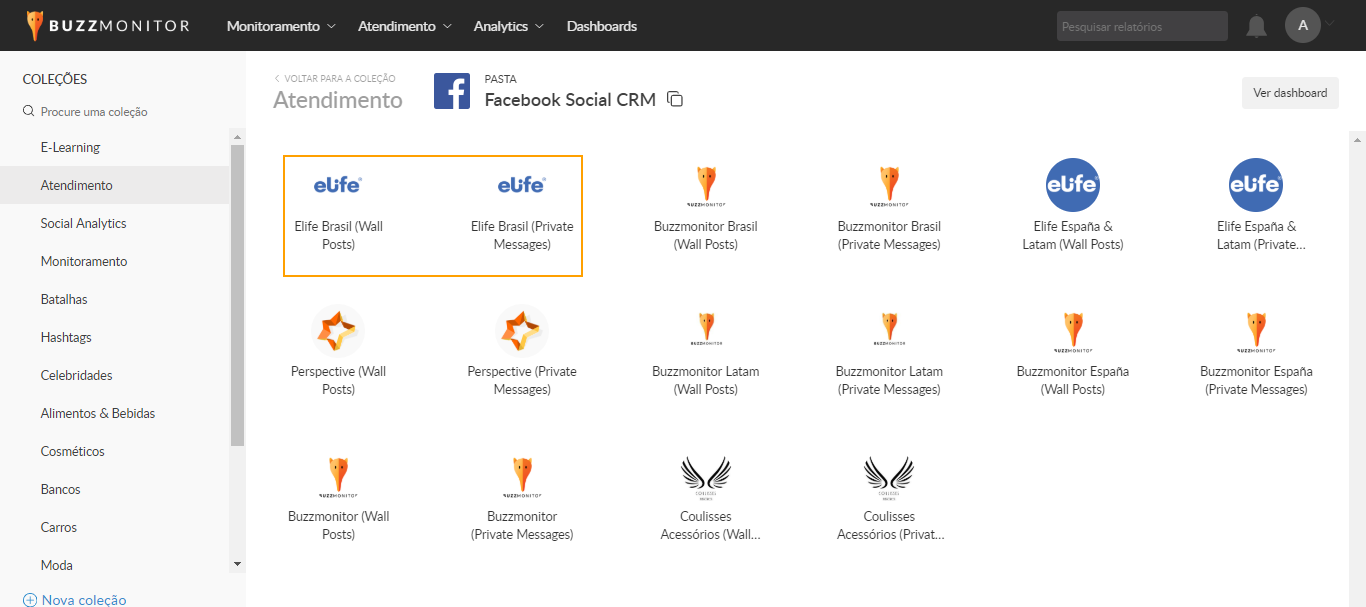Click the sidebar scrollbar down arrow
Image resolution: width=1366 pixels, height=607 pixels.
(237, 564)
